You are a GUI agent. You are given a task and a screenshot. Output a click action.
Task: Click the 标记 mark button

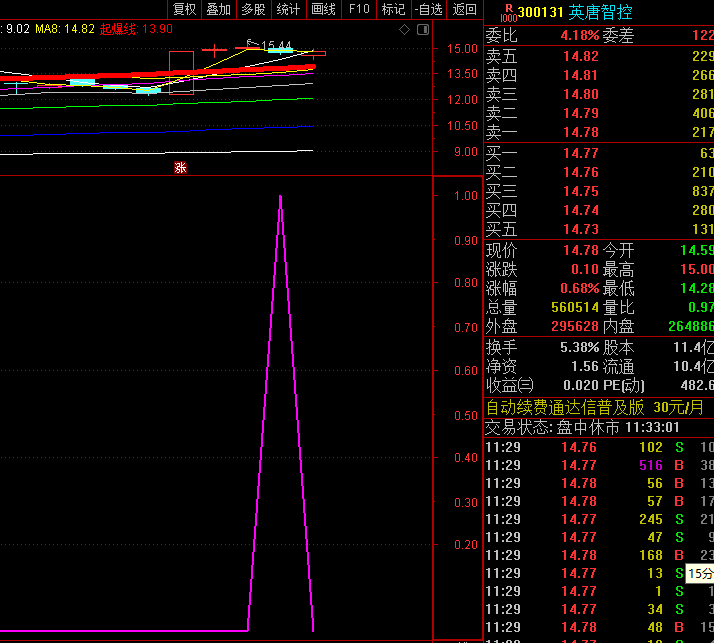(x=393, y=9)
